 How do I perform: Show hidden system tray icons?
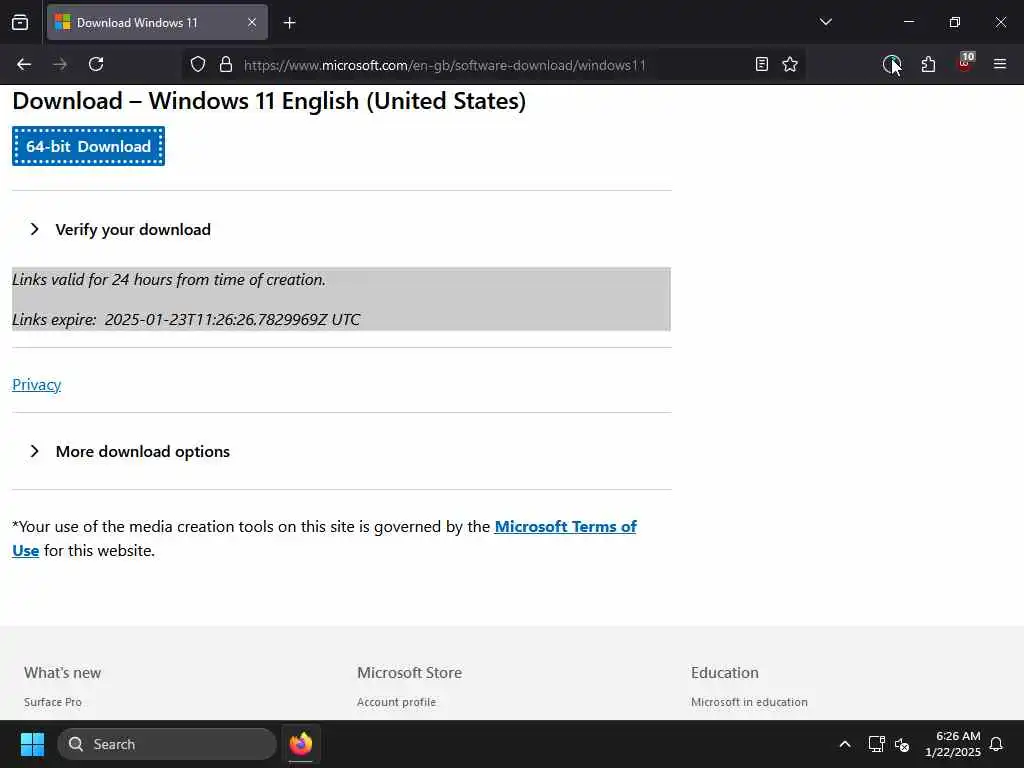pos(844,744)
